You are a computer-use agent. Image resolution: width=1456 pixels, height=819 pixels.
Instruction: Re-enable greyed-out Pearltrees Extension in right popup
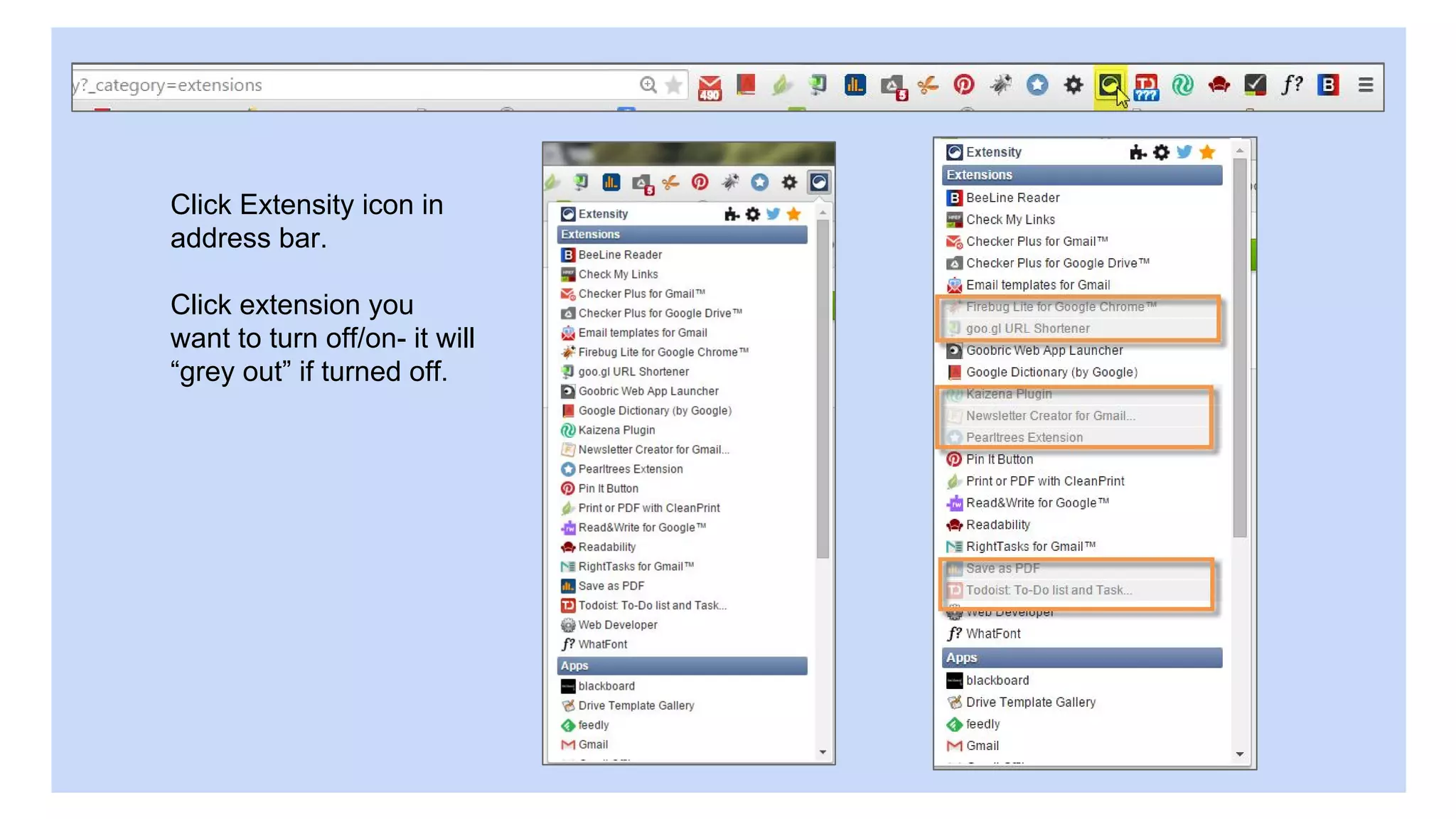[1081, 437]
